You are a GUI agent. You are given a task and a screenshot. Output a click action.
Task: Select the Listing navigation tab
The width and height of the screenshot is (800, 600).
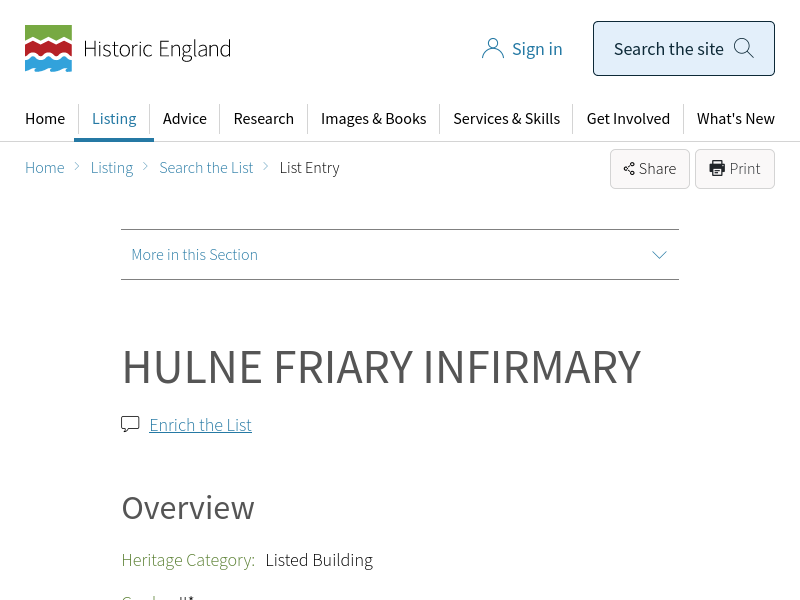click(x=114, y=118)
